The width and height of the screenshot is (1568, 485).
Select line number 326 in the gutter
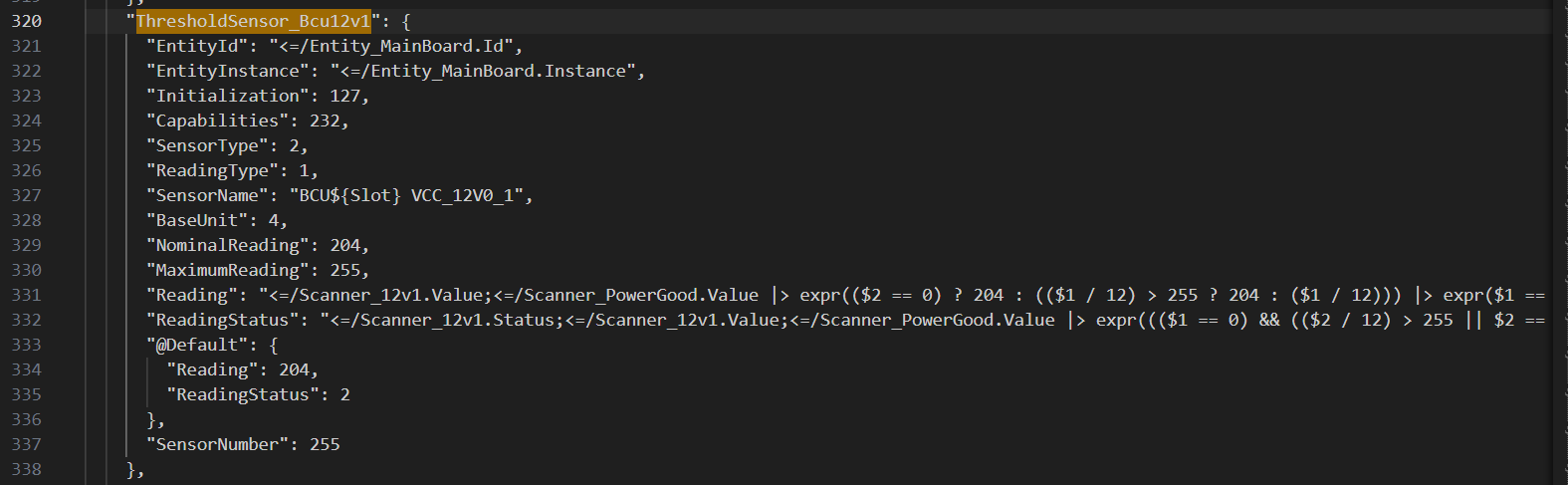(27, 170)
